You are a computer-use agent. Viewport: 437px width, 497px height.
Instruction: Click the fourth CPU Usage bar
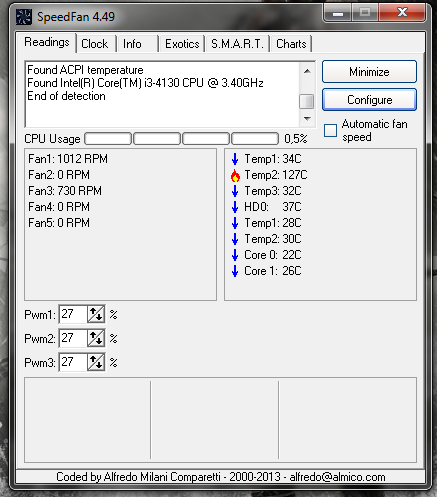point(255,139)
